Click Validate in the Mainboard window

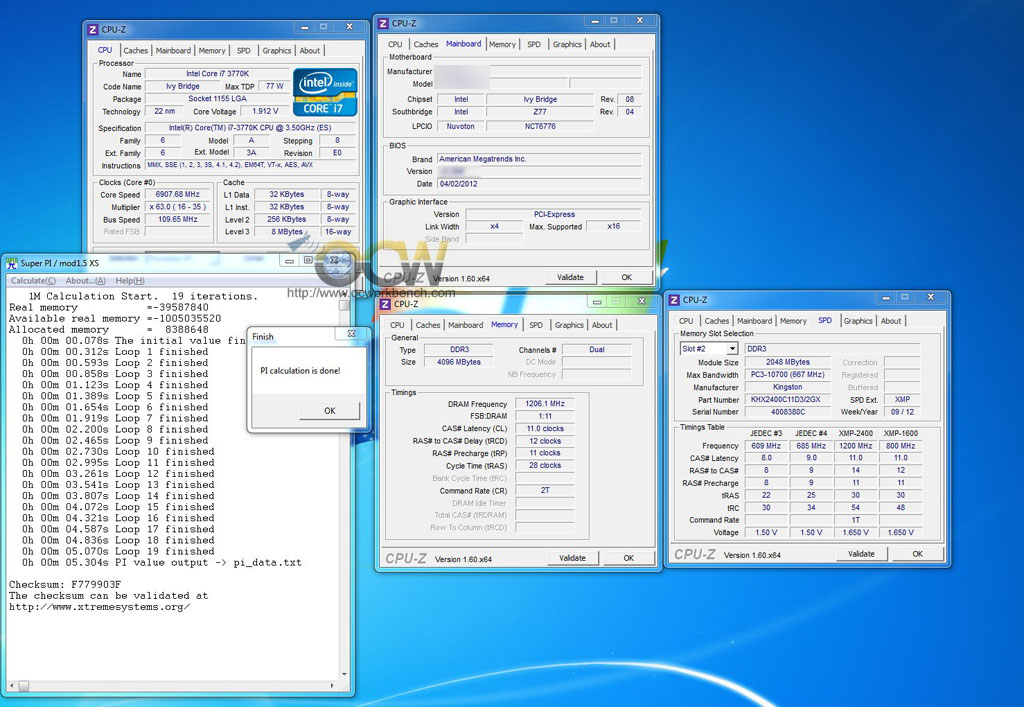[x=570, y=277]
